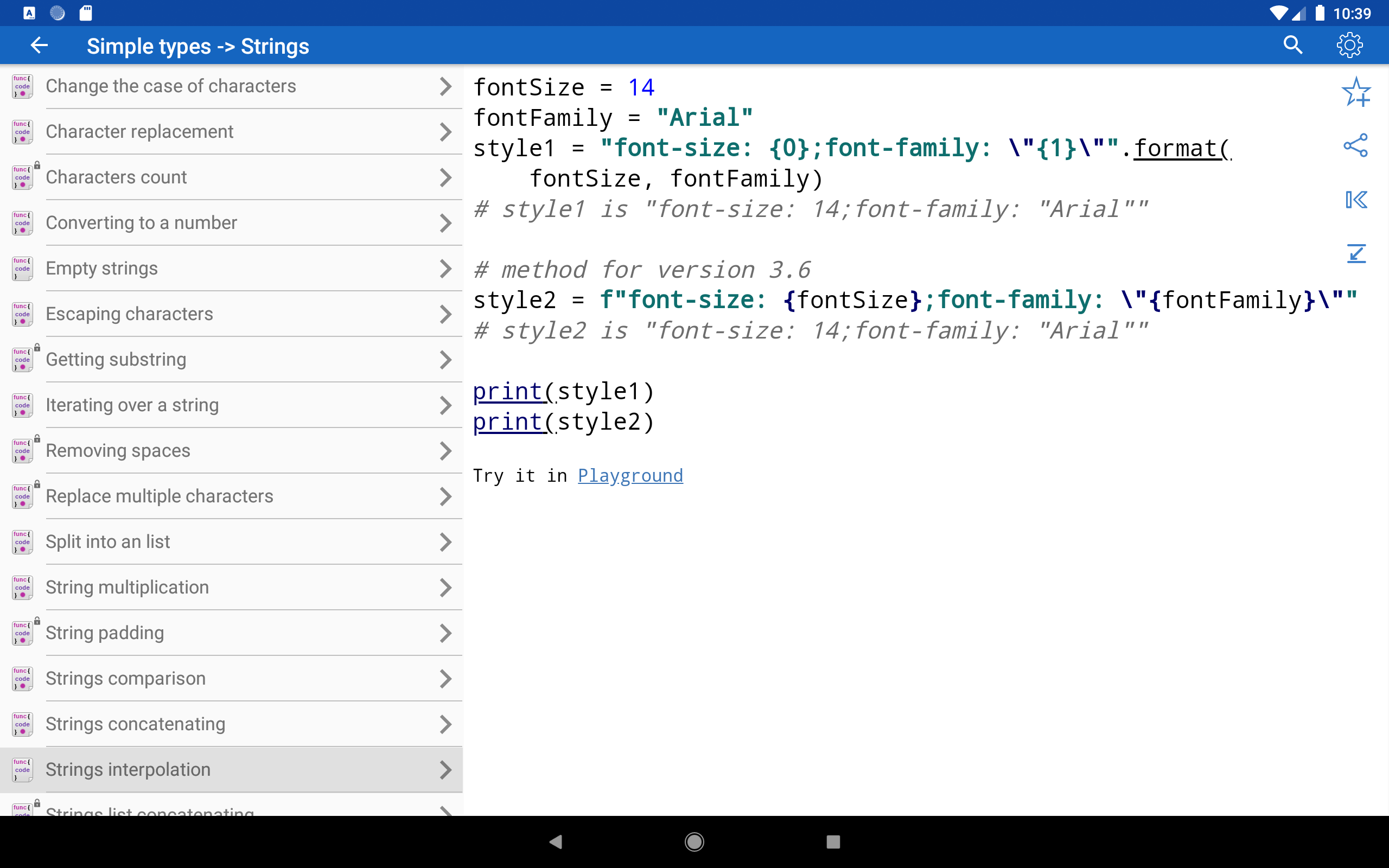Open Change the case of characters topic
The height and width of the screenshot is (868, 1389).
pyautogui.click(x=231, y=86)
